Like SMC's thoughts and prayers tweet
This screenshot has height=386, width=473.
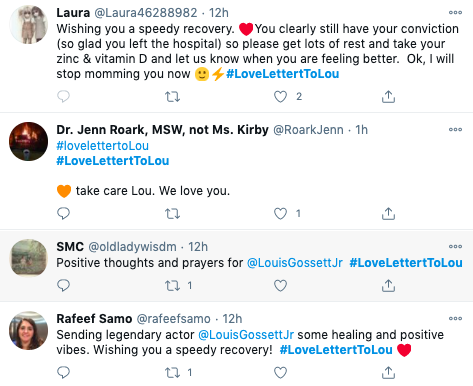[x=280, y=286]
